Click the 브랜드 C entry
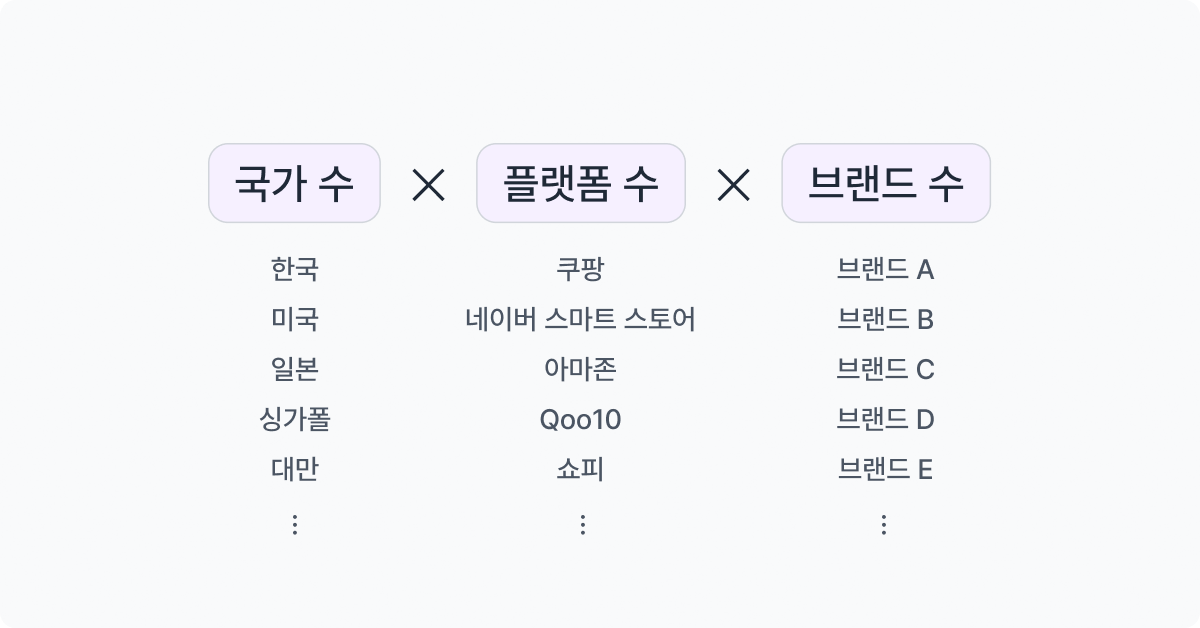Image resolution: width=1200 pixels, height=628 pixels. point(885,370)
